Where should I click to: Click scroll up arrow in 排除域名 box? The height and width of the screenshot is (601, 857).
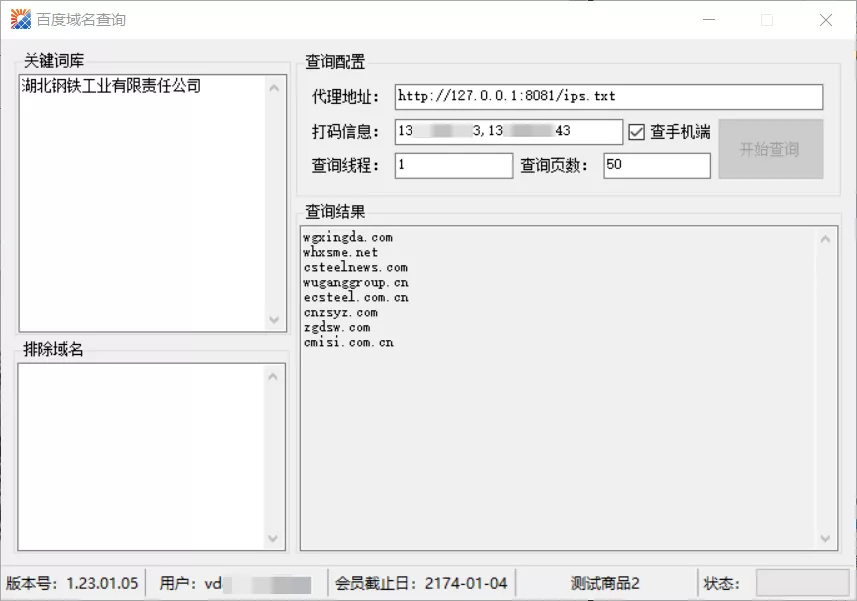pyautogui.click(x=273, y=376)
